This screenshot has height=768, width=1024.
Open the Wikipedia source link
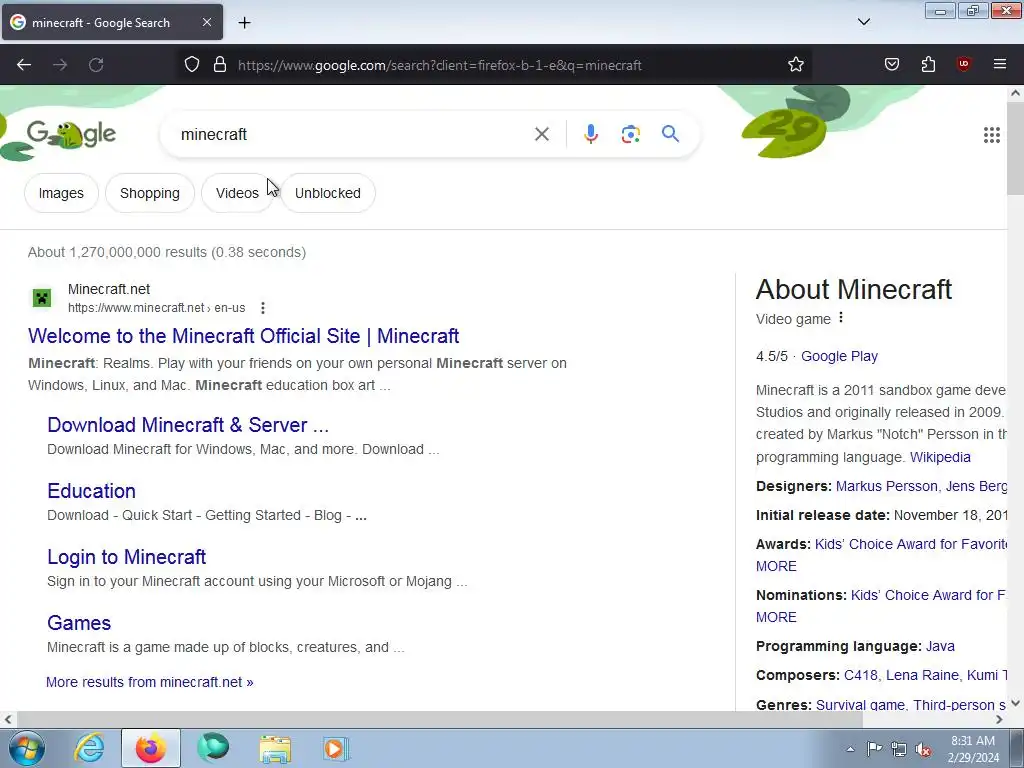[940, 457]
